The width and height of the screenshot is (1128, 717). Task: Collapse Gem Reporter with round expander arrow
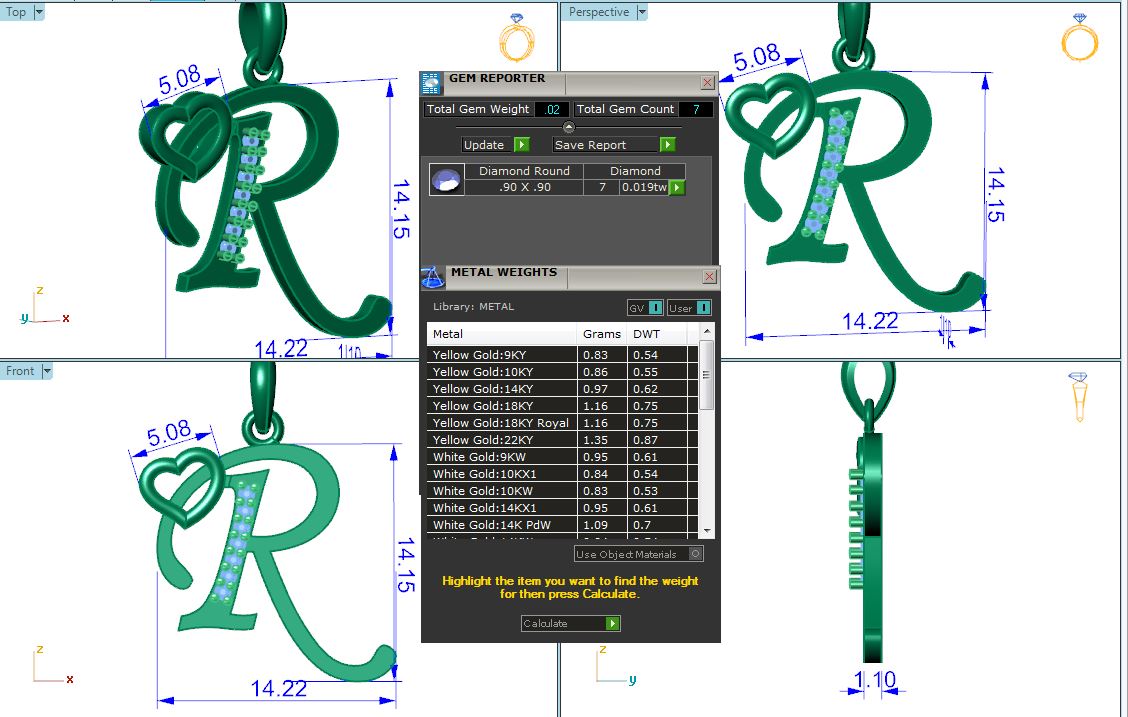click(x=569, y=127)
